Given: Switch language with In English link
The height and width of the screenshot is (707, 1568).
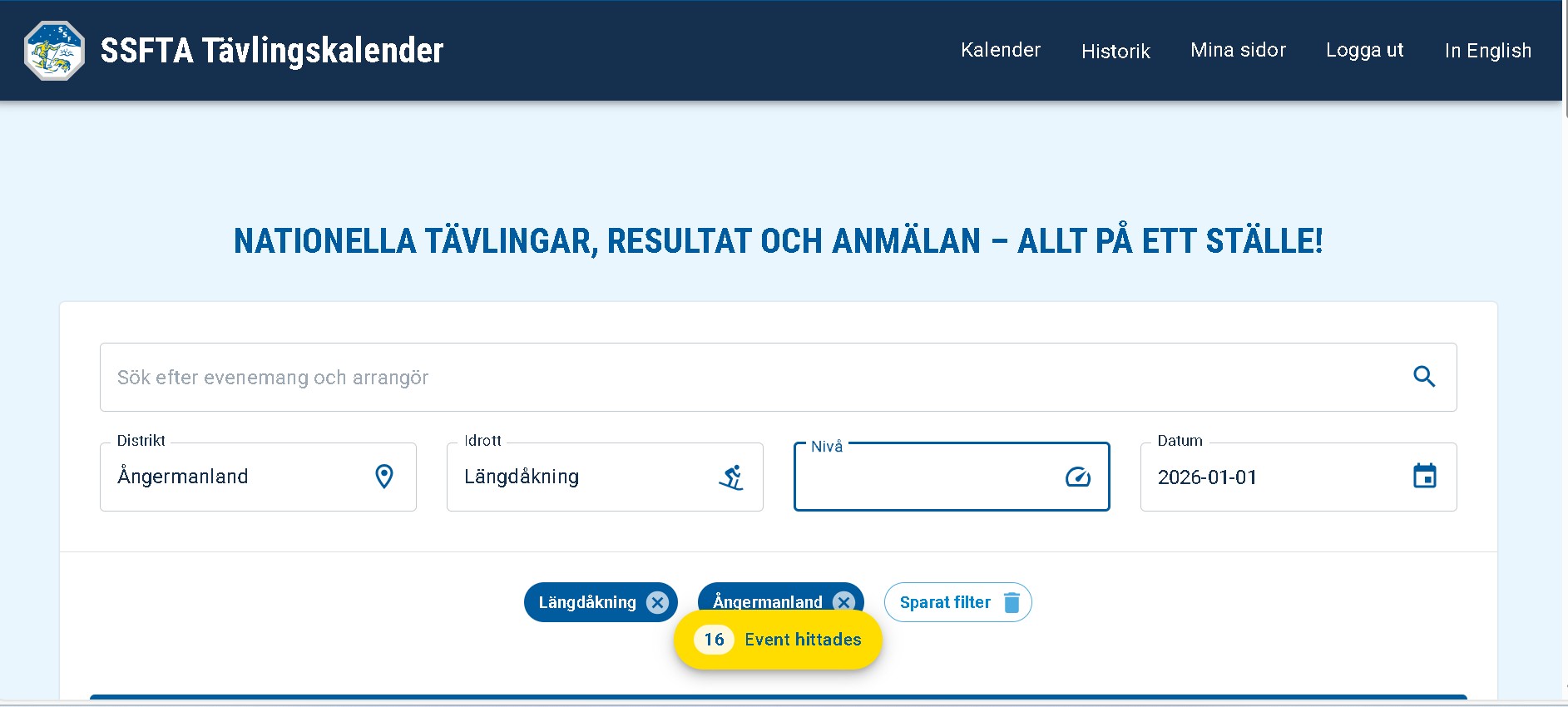Looking at the screenshot, I should coord(1487,51).
